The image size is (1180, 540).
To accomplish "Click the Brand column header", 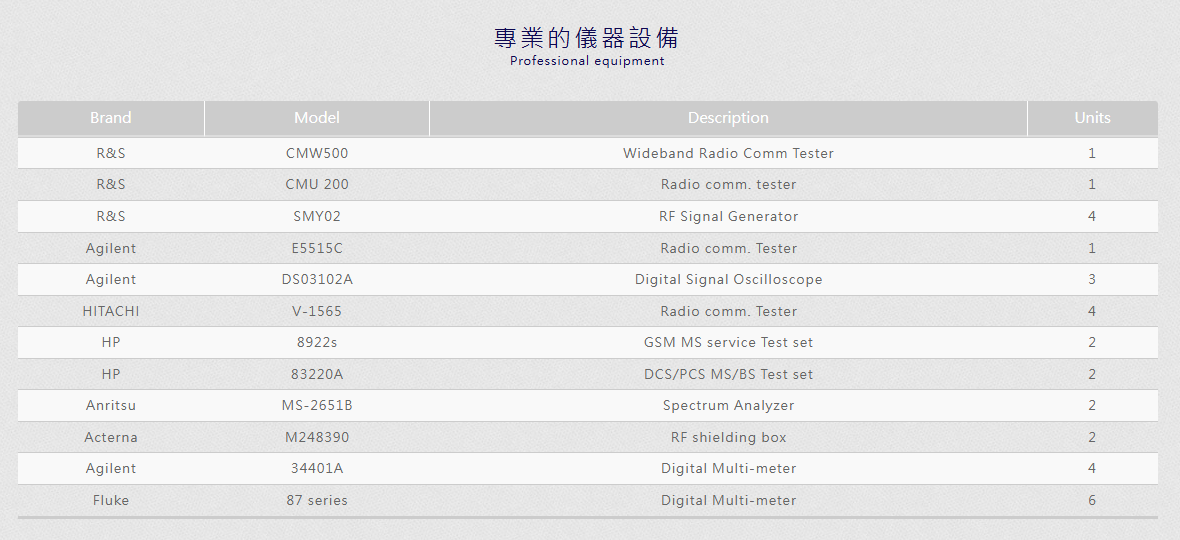I will tap(111, 118).
